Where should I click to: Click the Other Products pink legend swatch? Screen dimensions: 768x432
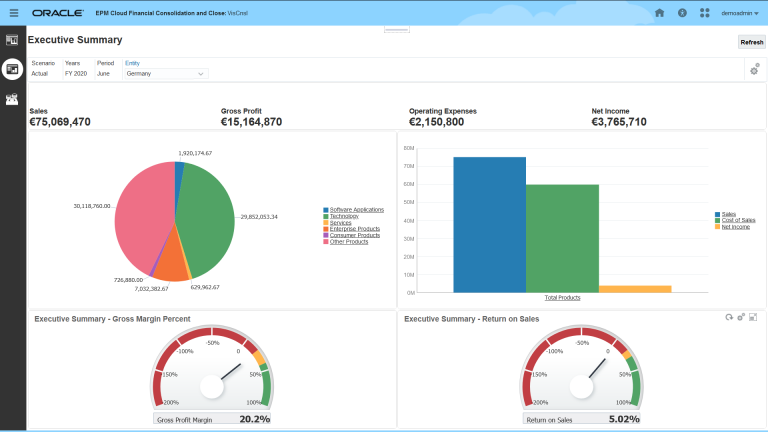point(326,241)
